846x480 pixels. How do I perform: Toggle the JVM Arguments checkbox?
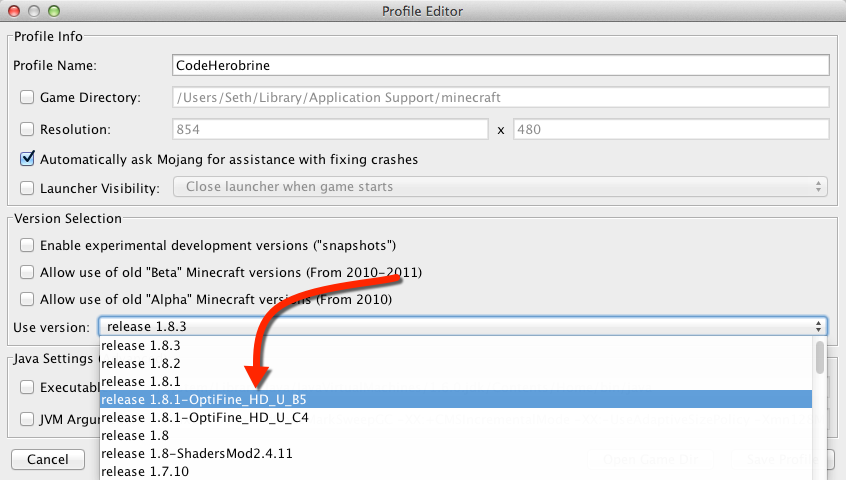click(x=27, y=419)
